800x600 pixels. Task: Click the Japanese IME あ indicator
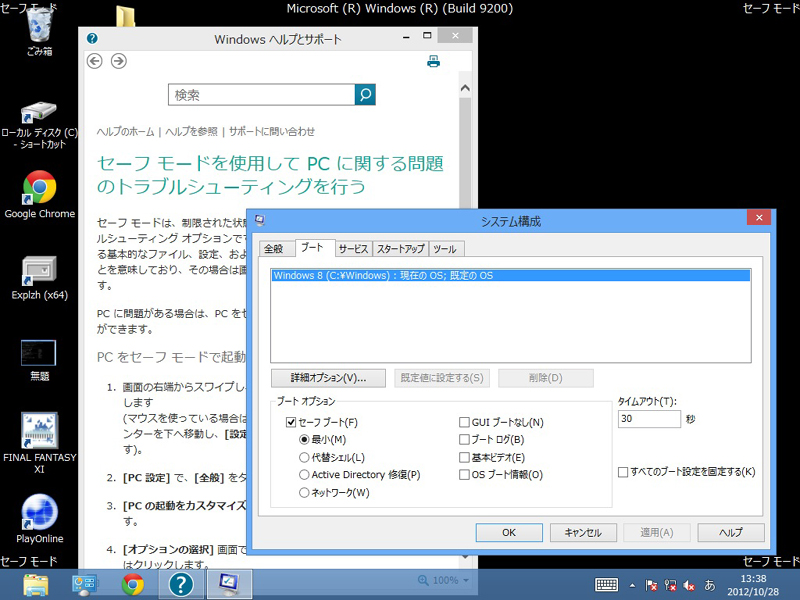point(710,585)
